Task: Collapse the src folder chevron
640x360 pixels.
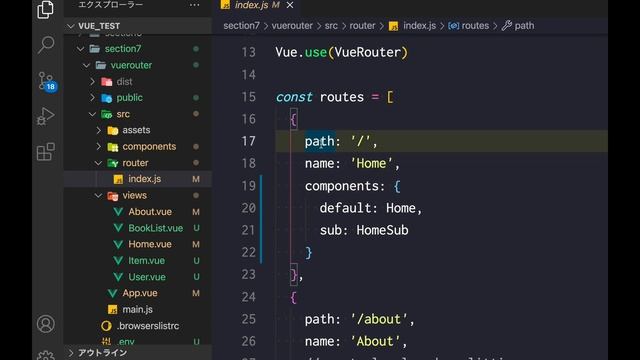Action: 93,114
